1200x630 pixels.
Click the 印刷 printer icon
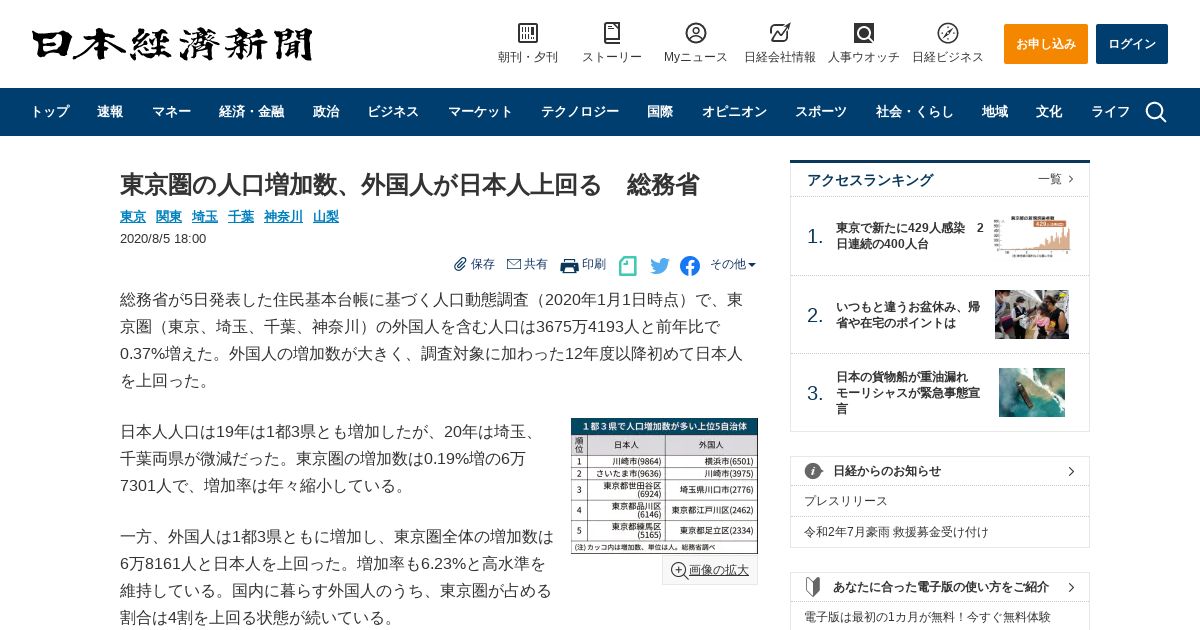(x=569, y=265)
